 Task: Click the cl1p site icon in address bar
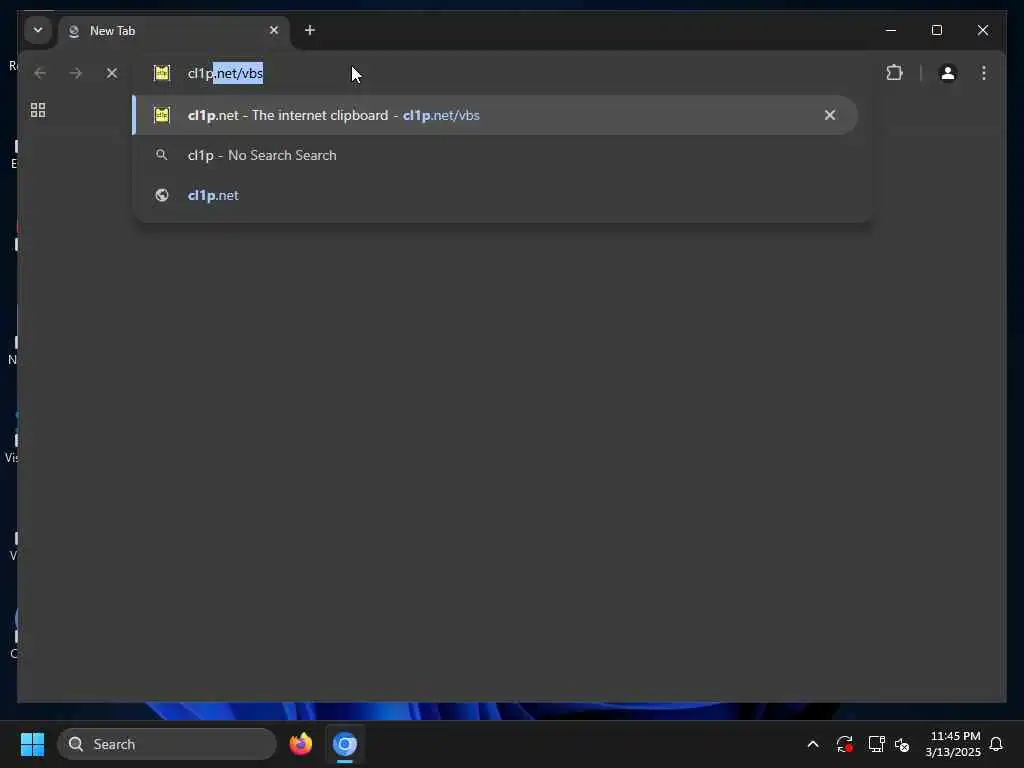tap(161, 73)
